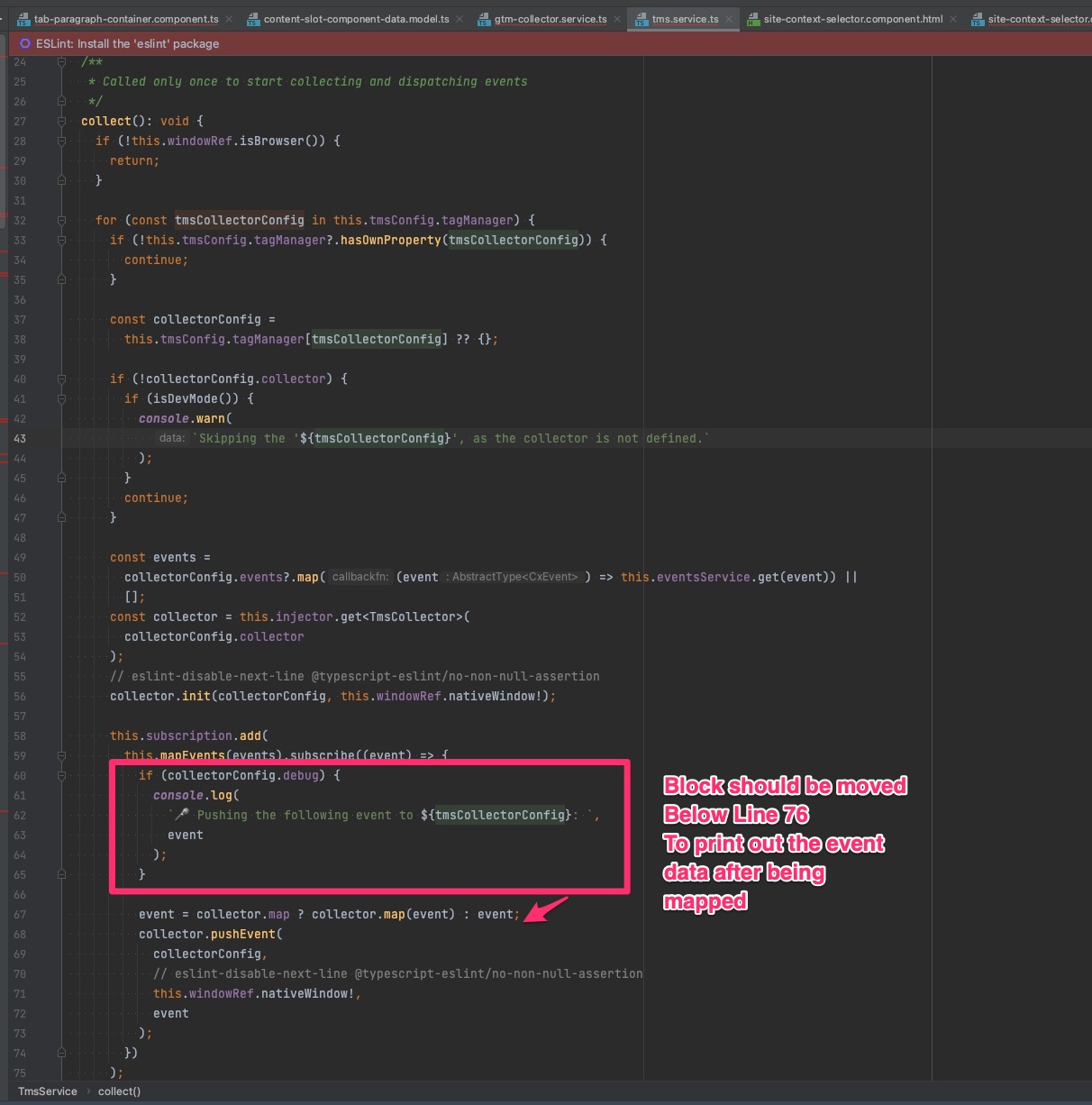
Task: Click the TypeScript icon on gtm-collector.service.ts tab
Action: coord(486,18)
